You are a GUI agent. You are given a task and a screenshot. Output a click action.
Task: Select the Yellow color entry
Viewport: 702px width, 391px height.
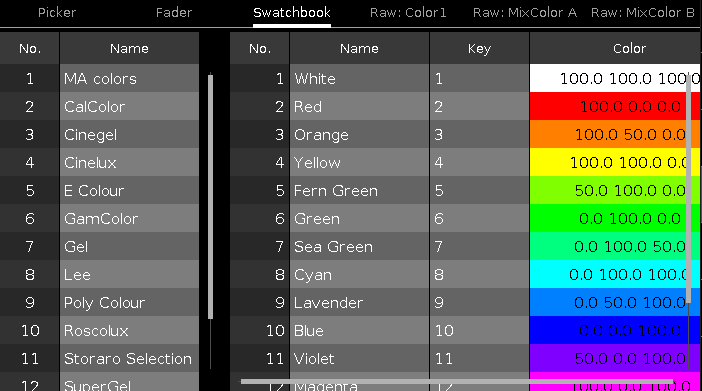pos(360,163)
